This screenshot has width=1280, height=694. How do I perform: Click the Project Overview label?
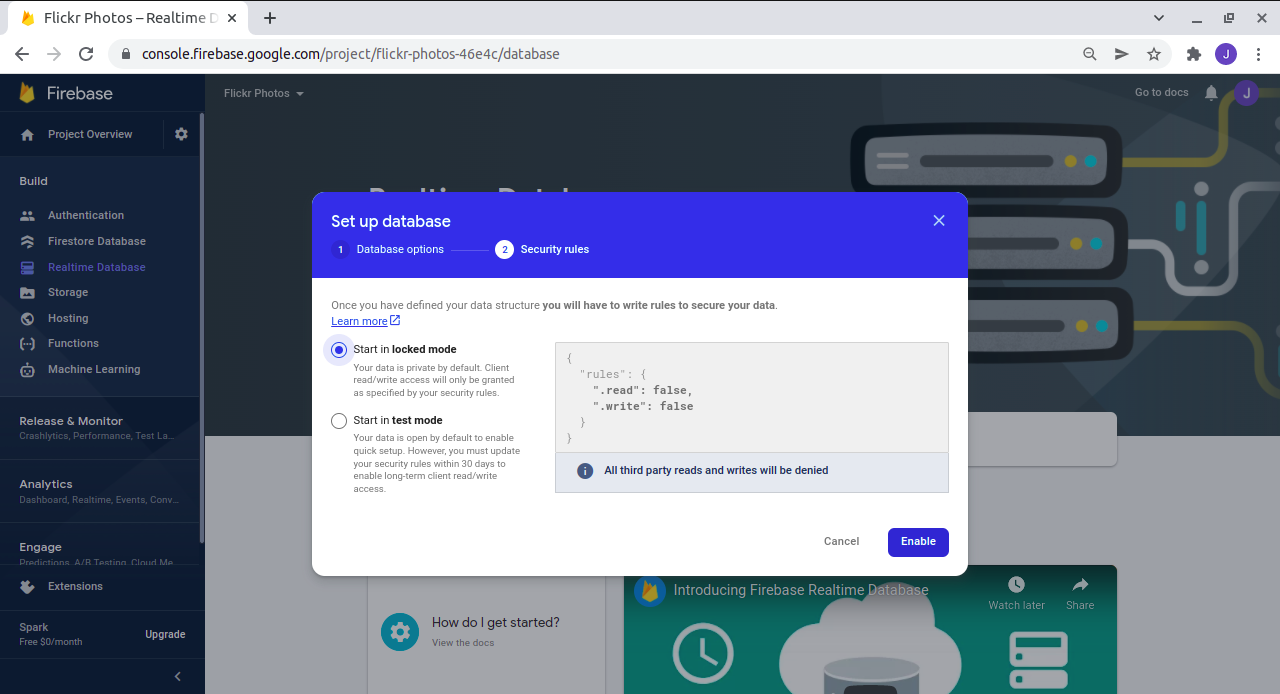tap(90, 134)
